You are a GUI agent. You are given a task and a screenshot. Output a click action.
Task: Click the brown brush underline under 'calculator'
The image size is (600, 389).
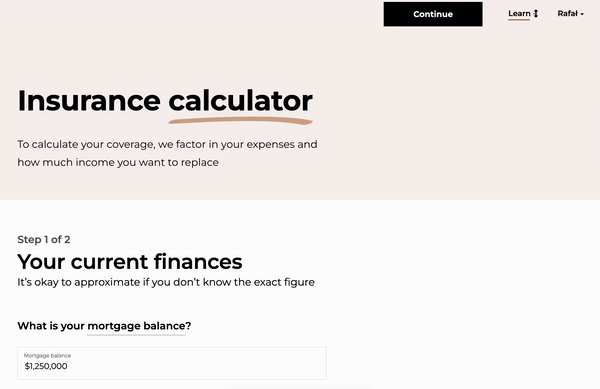click(x=240, y=121)
